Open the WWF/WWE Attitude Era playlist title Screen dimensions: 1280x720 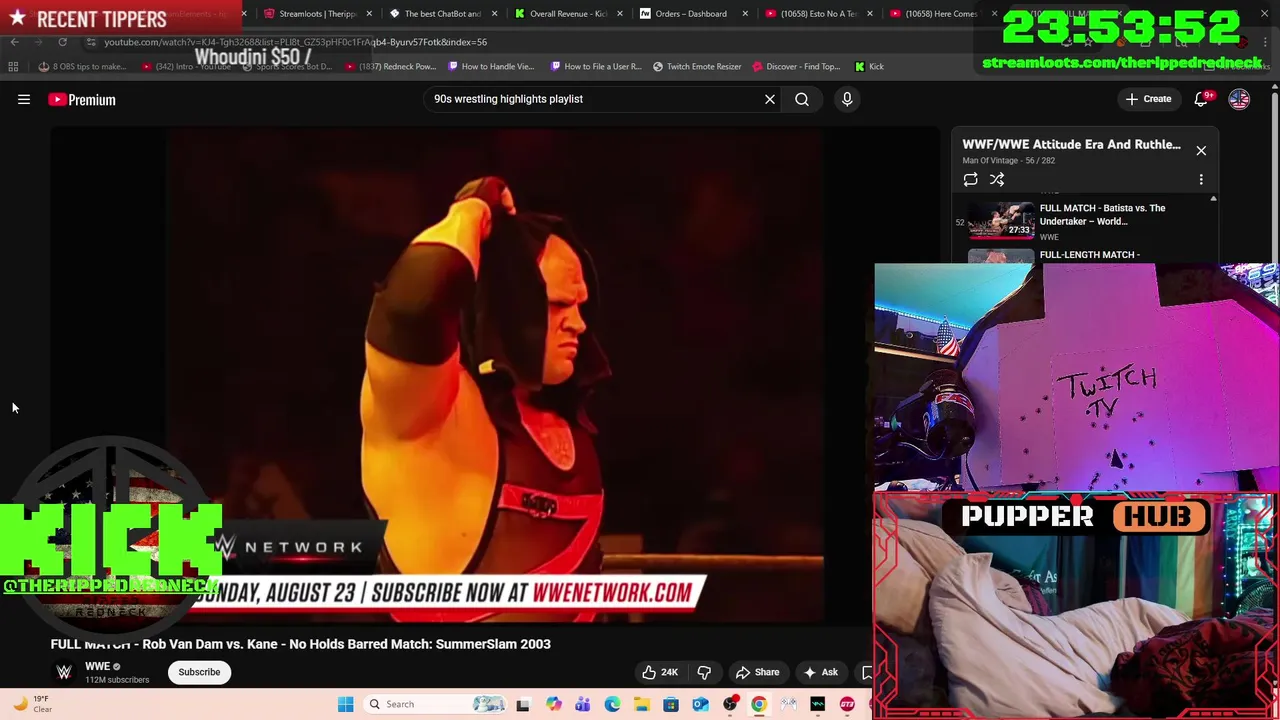(x=1071, y=144)
